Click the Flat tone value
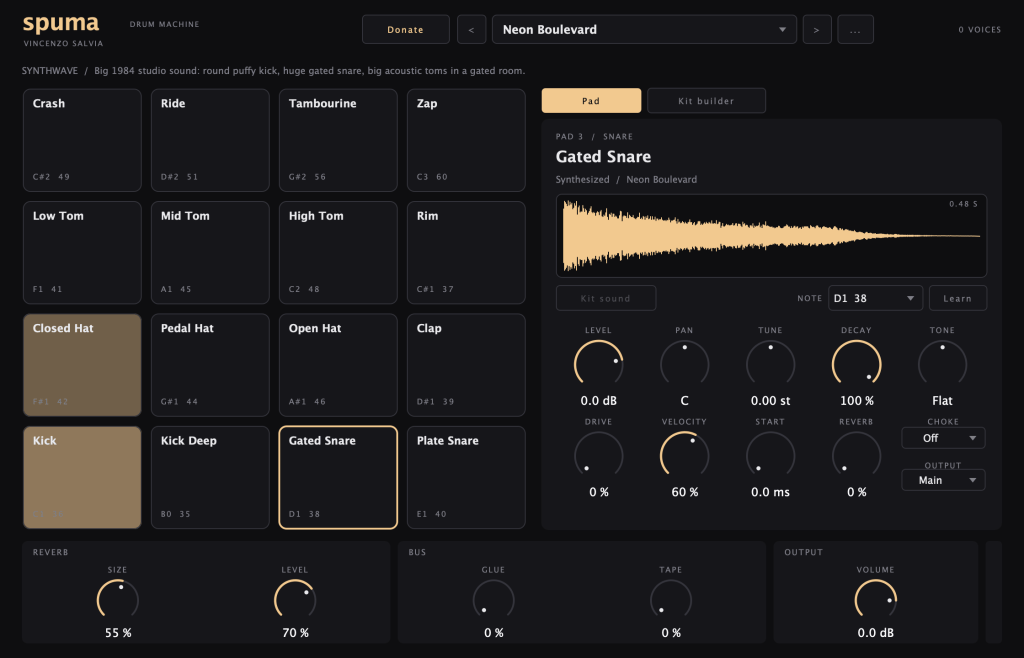The width and height of the screenshot is (1024, 658). [942, 400]
